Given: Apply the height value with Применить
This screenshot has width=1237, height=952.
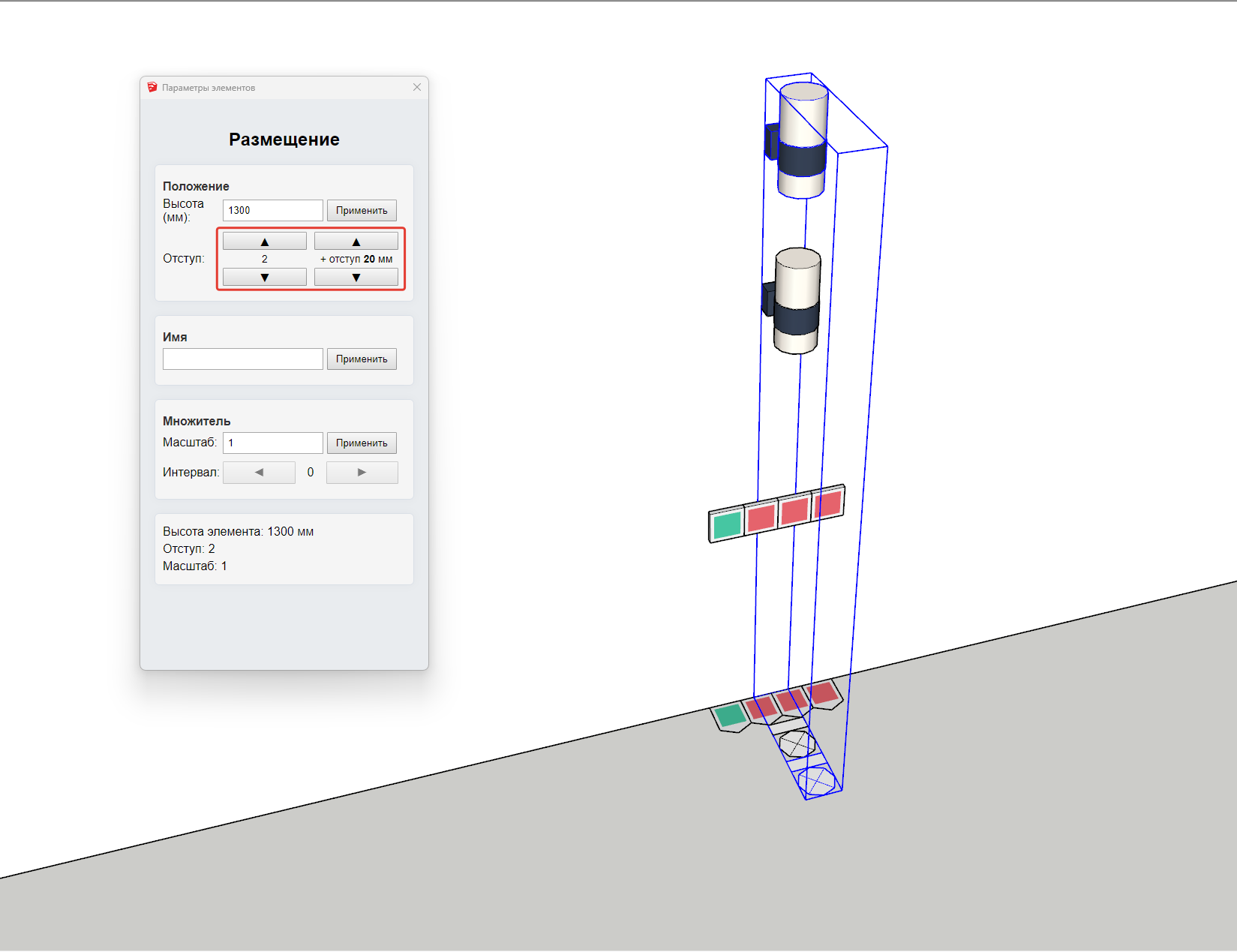Looking at the screenshot, I should (362, 211).
